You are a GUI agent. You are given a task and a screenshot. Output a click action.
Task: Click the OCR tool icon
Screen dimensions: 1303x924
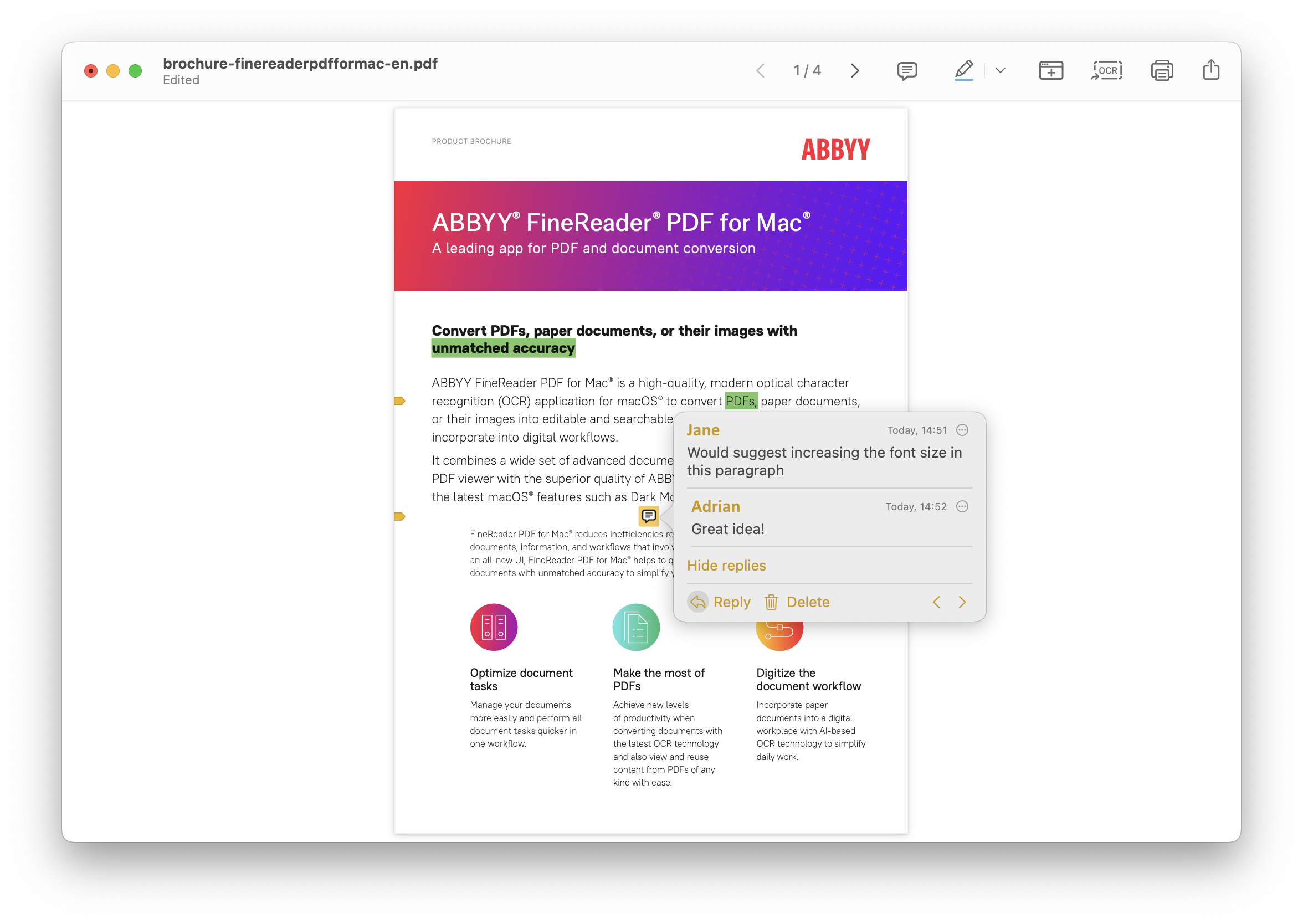tap(1107, 71)
